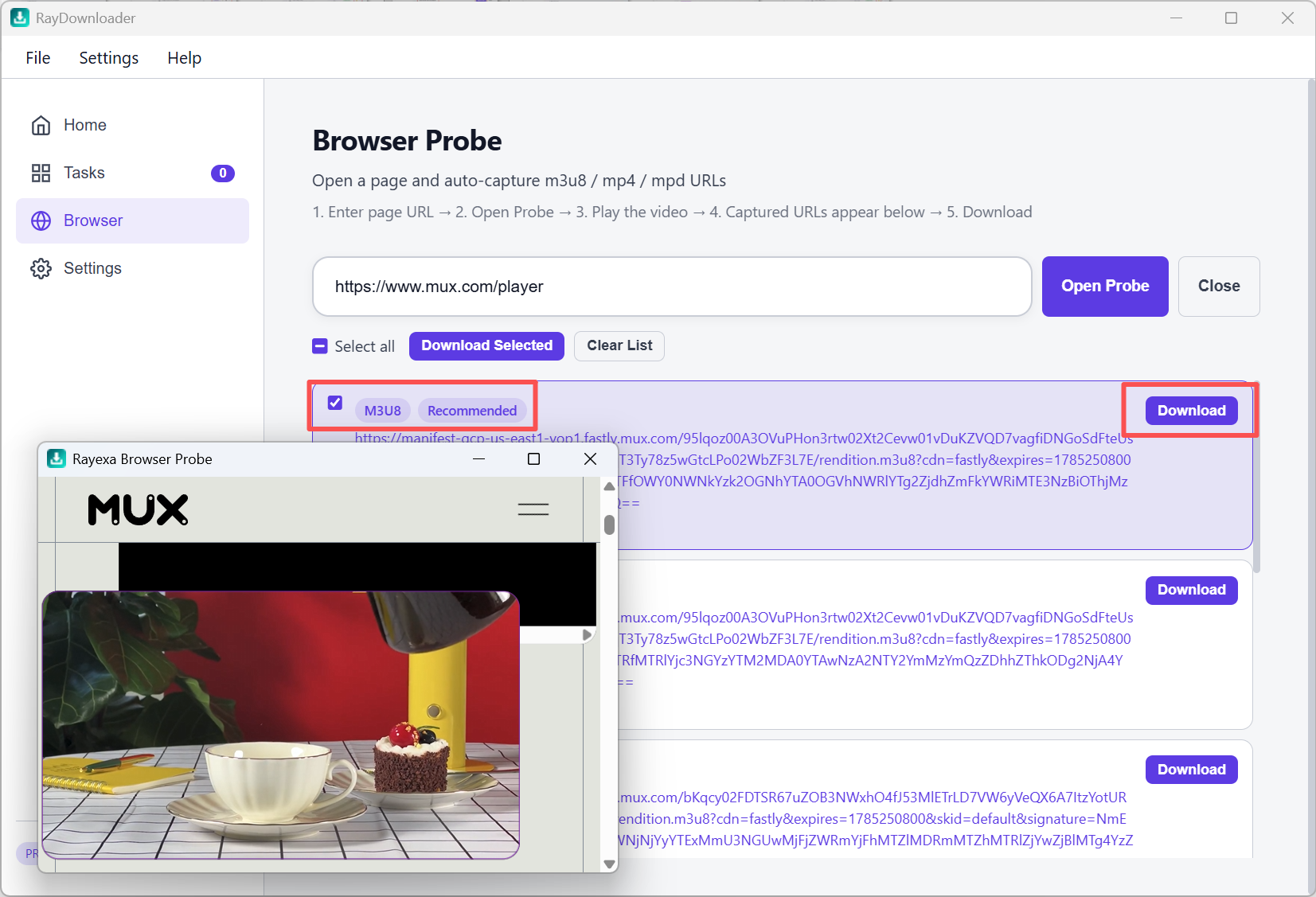Click the Settings gear icon in sidebar

pyautogui.click(x=41, y=268)
